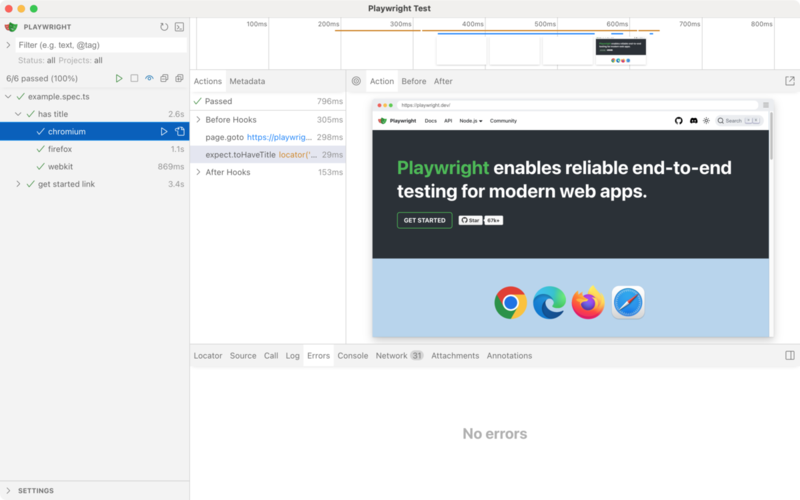800x500 pixels.
Task: Click the reload tests icon
Action: point(164,27)
